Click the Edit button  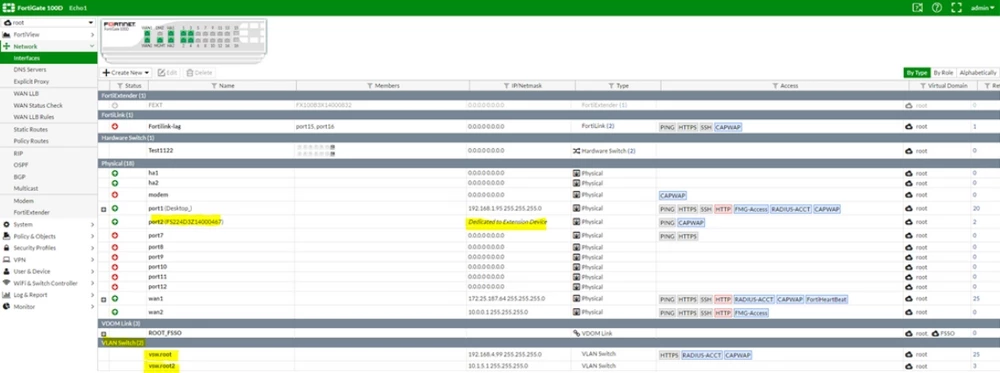[167, 73]
